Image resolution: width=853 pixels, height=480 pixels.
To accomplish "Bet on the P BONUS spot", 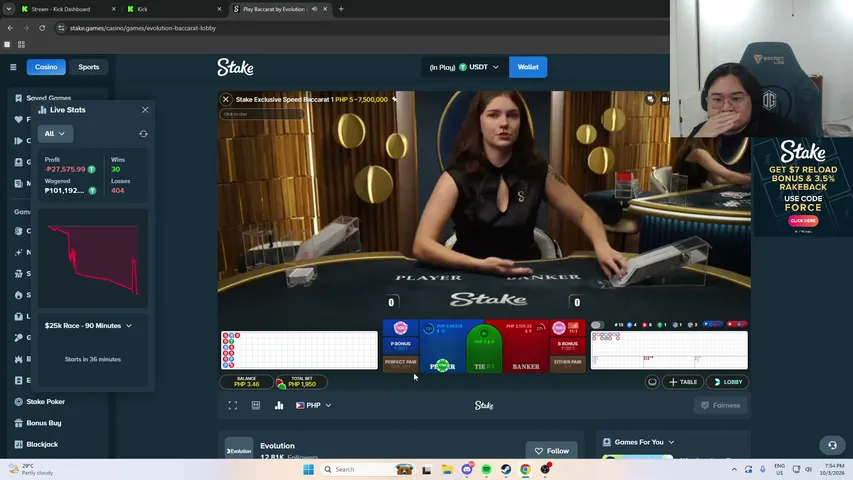I will coord(400,346).
